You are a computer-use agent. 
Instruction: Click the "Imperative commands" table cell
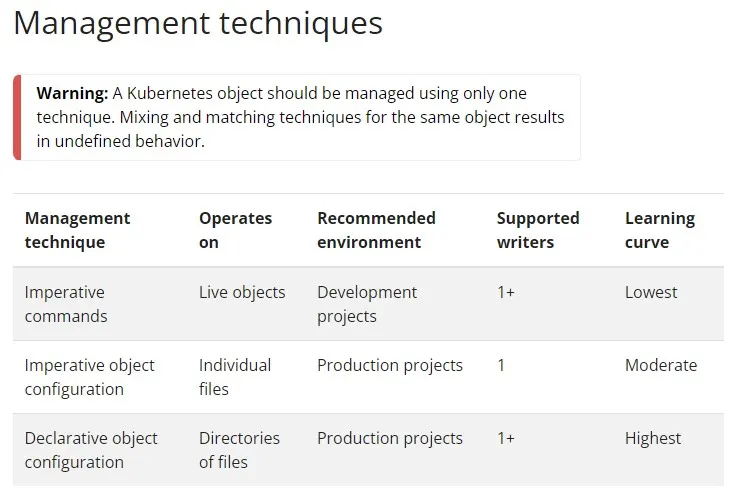point(66,304)
